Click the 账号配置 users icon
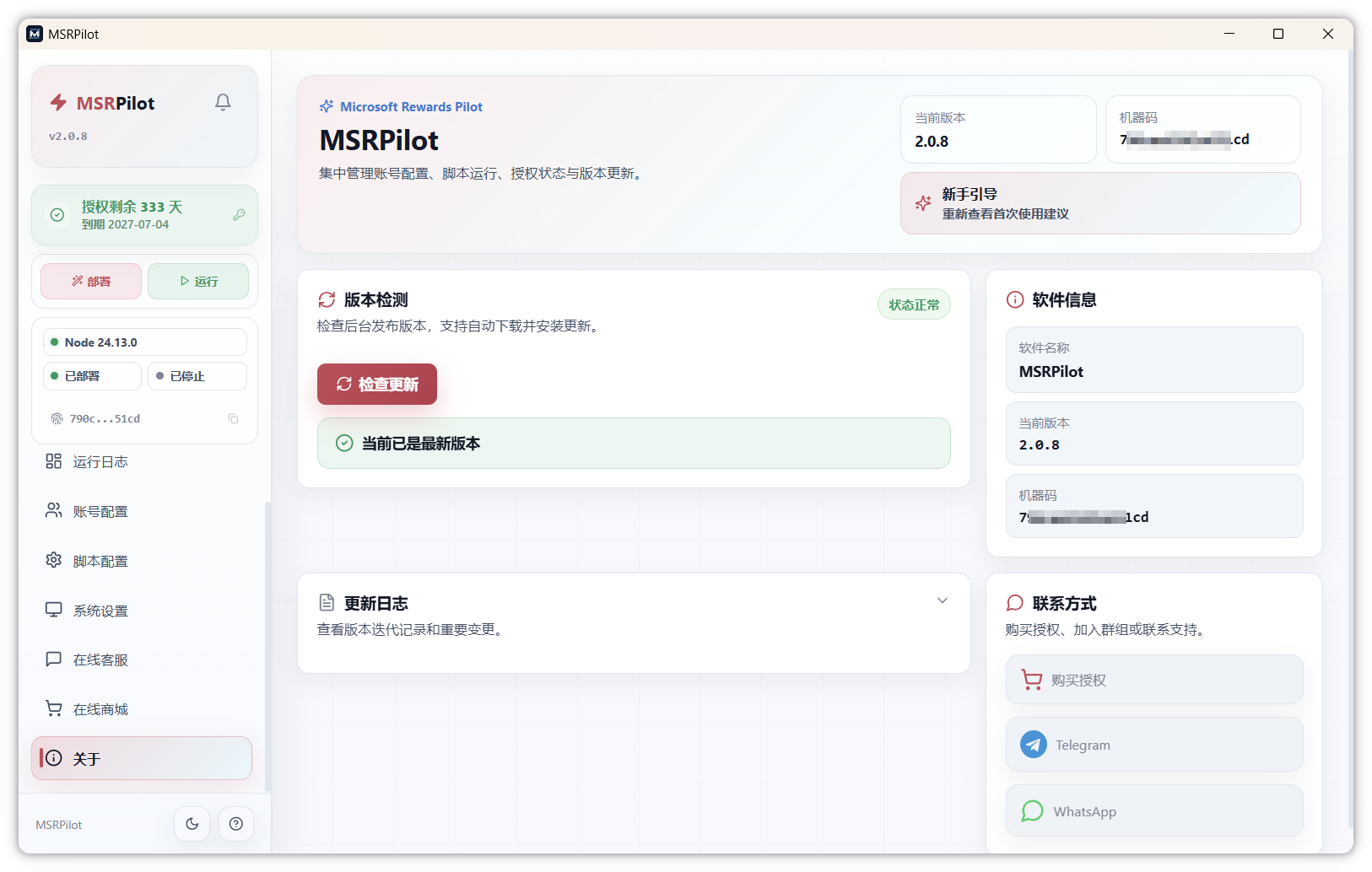 [x=54, y=510]
